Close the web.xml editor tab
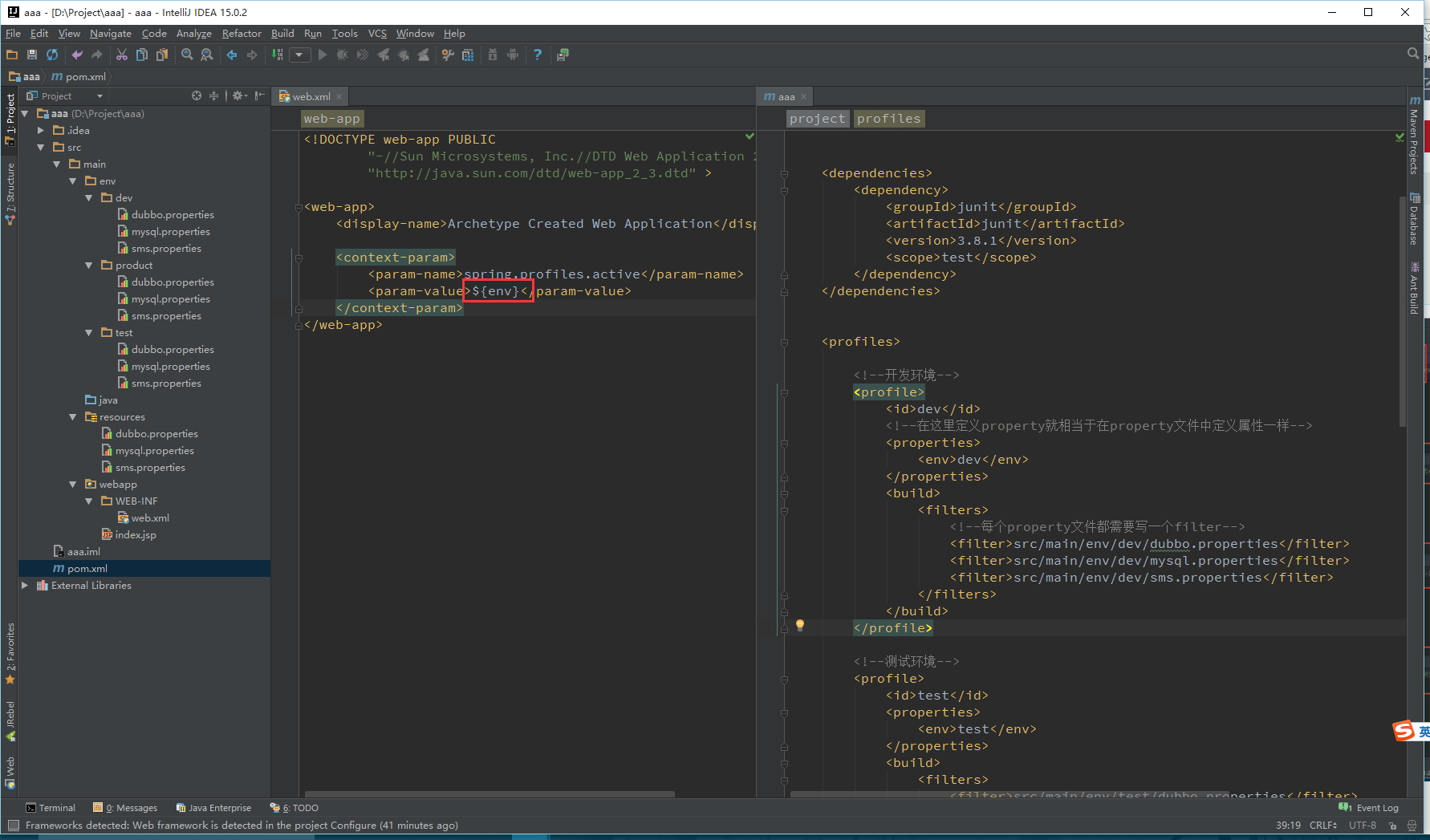This screenshot has width=1430, height=840. [339, 96]
